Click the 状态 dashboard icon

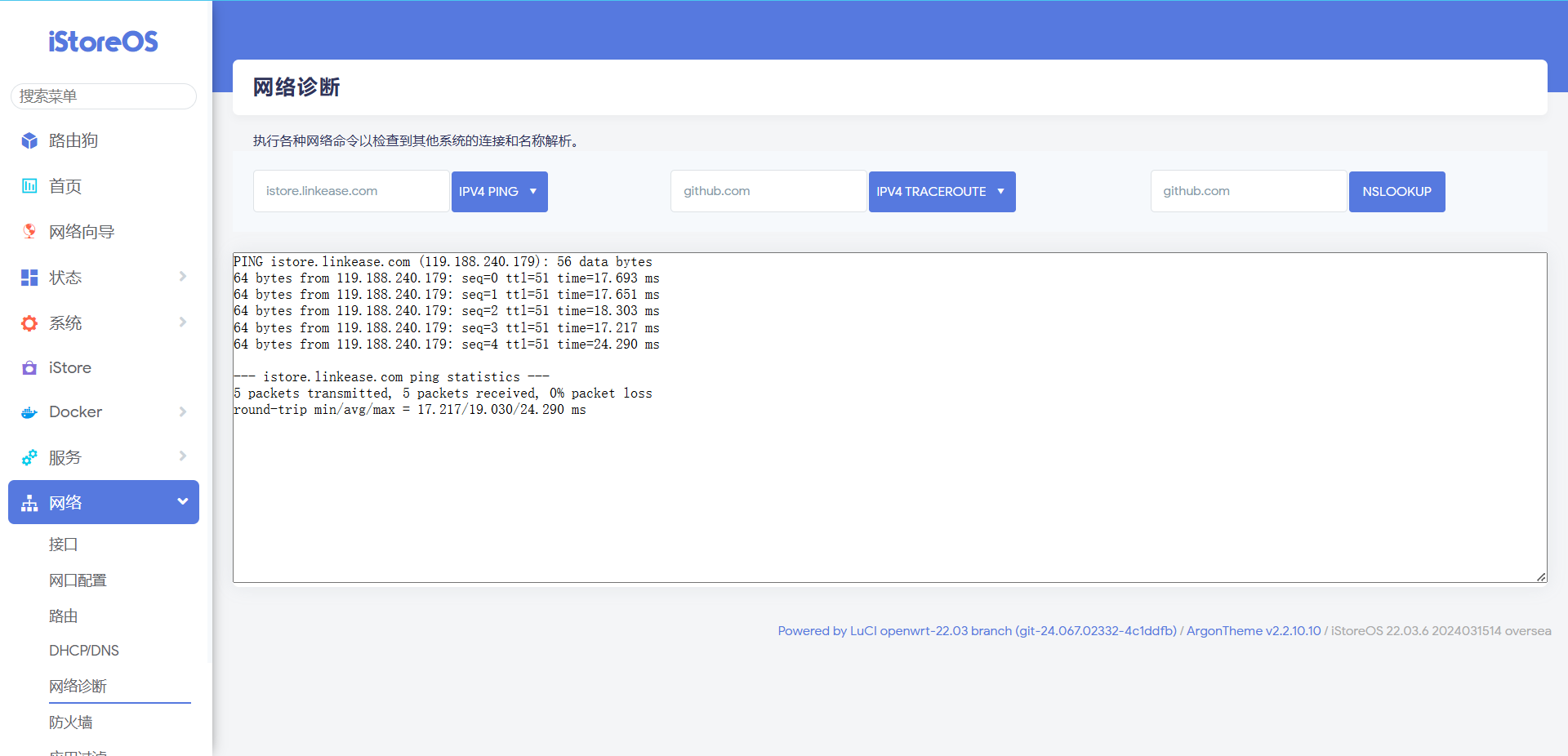pyautogui.click(x=29, y=278)
